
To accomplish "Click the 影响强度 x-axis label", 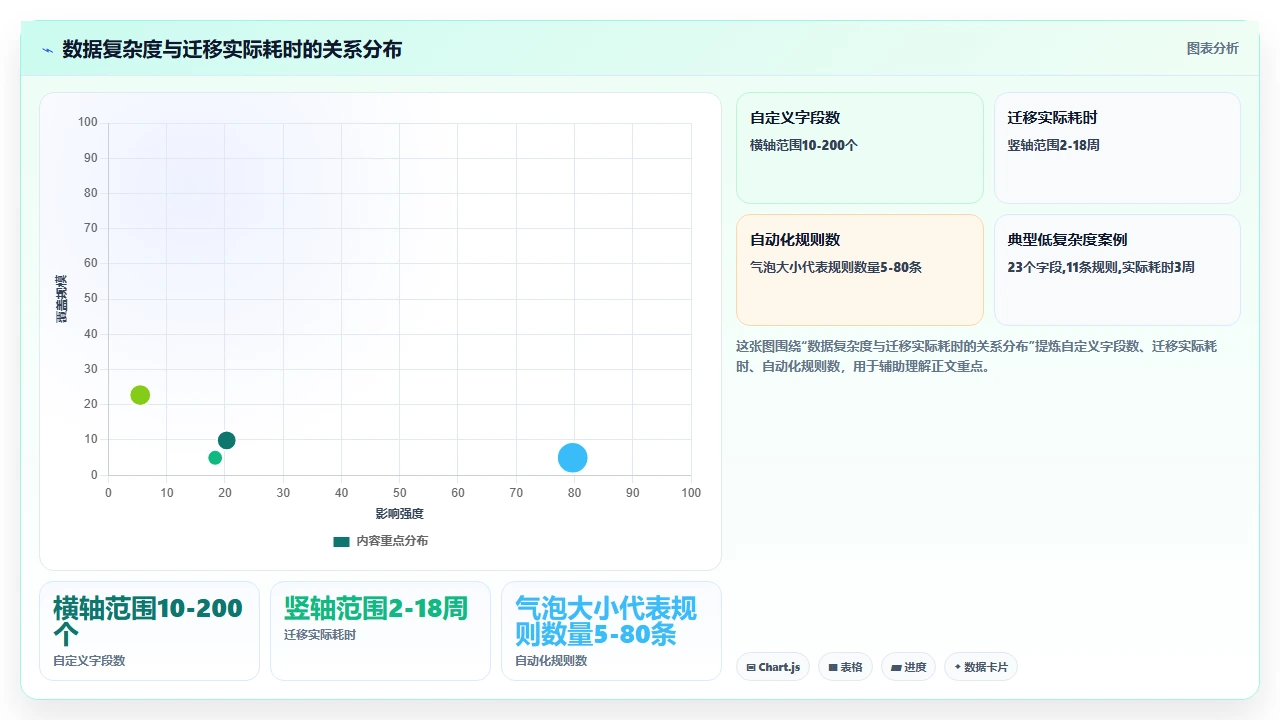I will (400, 513).
